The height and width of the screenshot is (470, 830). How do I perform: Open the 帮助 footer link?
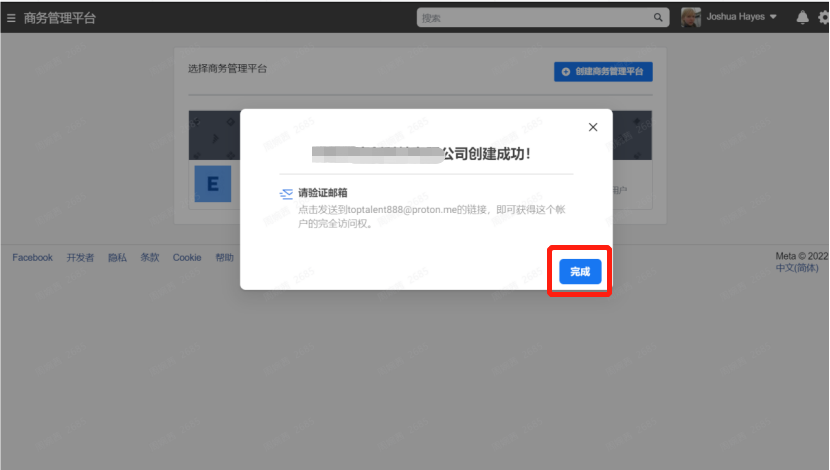click(x=224, y=258)
